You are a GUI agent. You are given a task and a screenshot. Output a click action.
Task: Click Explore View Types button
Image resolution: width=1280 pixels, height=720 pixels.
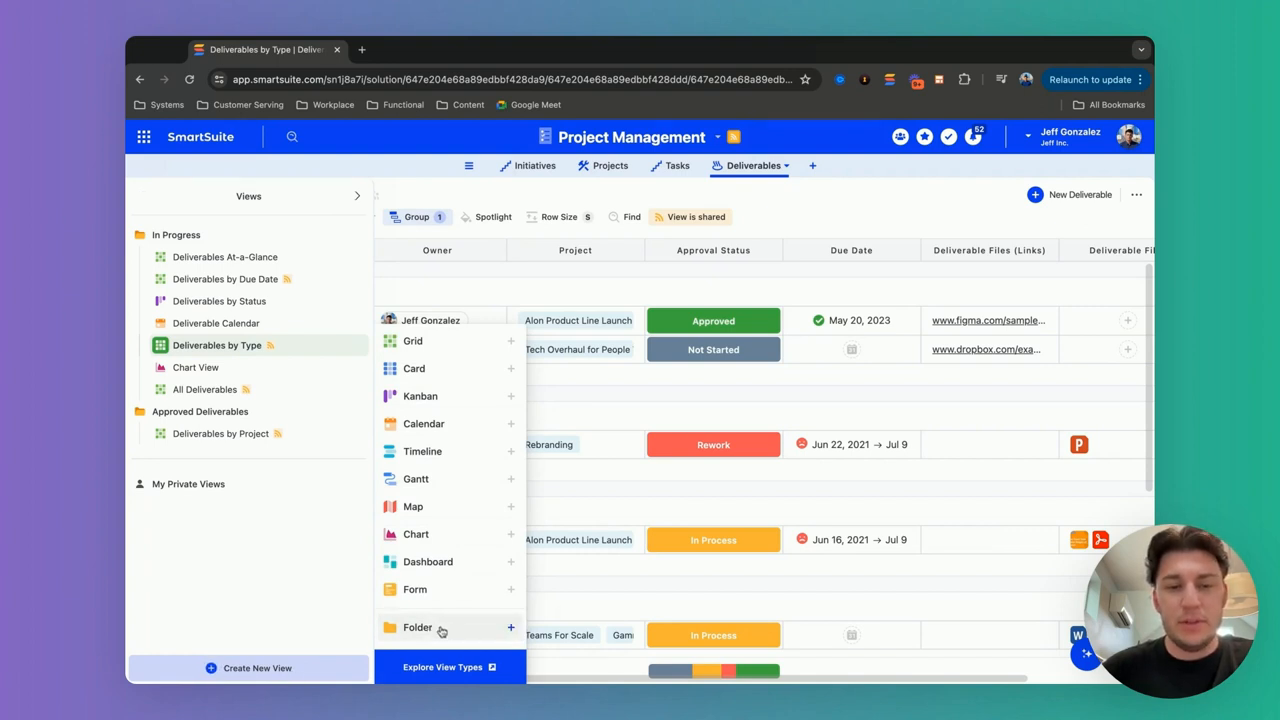tap(450, 667)
